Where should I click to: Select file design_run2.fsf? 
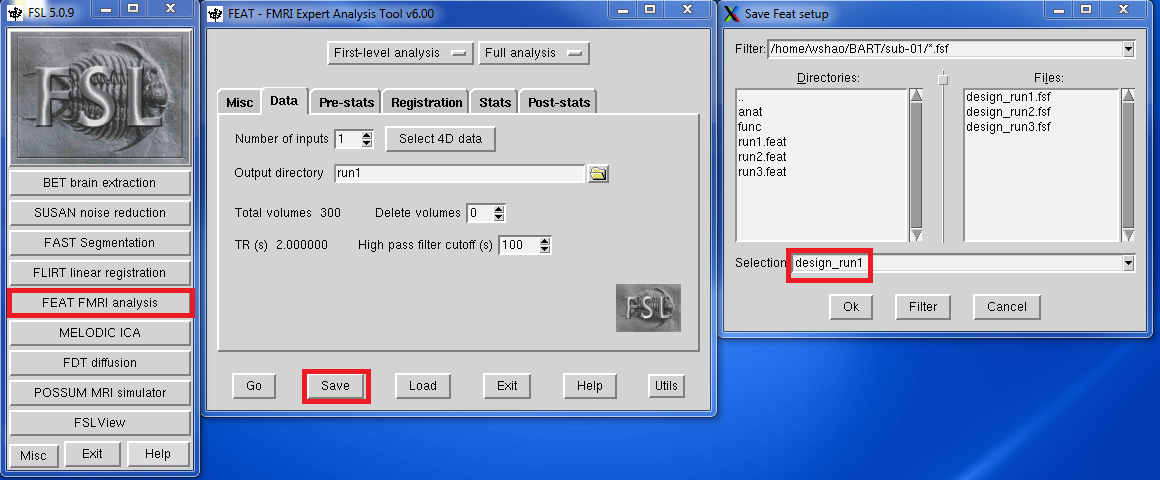point(1008,112)
